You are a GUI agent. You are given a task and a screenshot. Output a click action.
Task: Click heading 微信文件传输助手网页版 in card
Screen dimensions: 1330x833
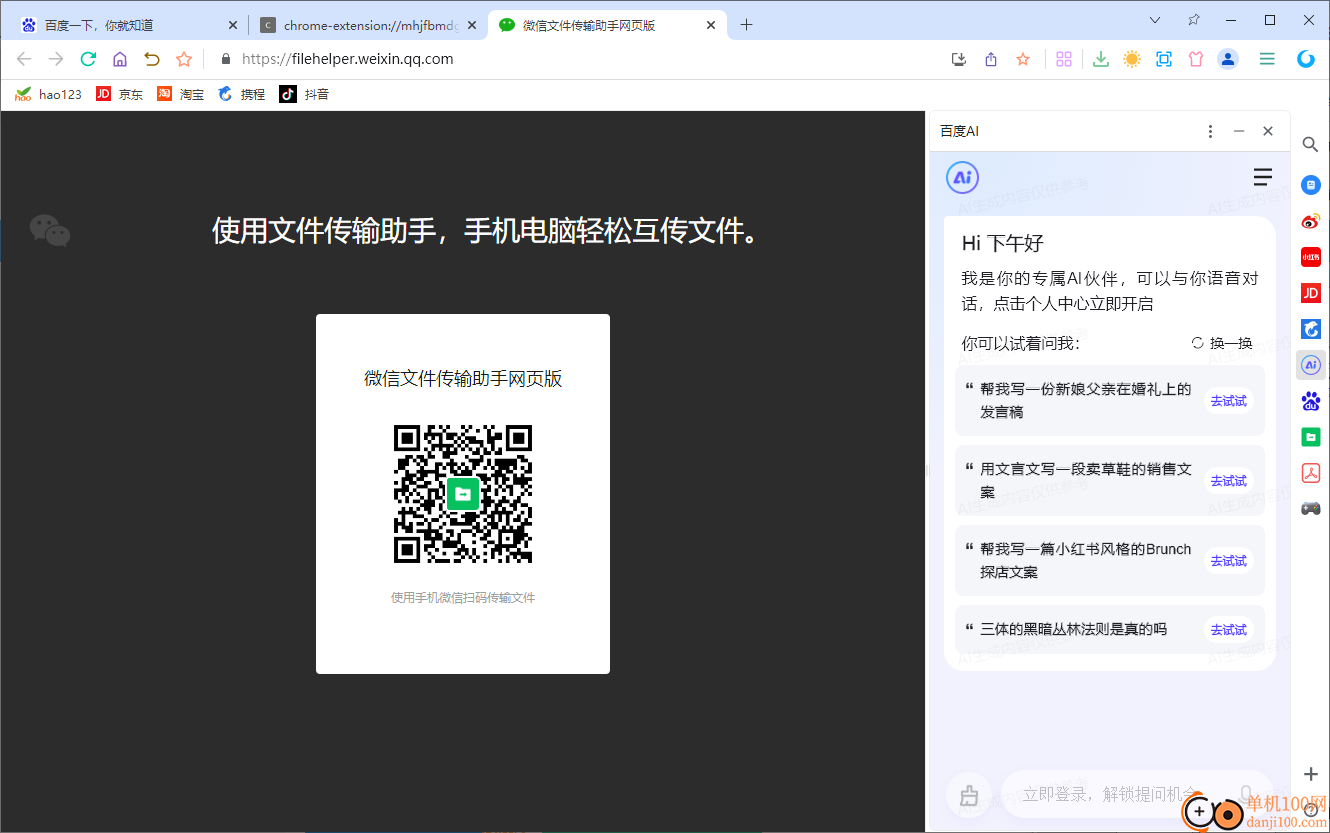[x=463, y=379]
